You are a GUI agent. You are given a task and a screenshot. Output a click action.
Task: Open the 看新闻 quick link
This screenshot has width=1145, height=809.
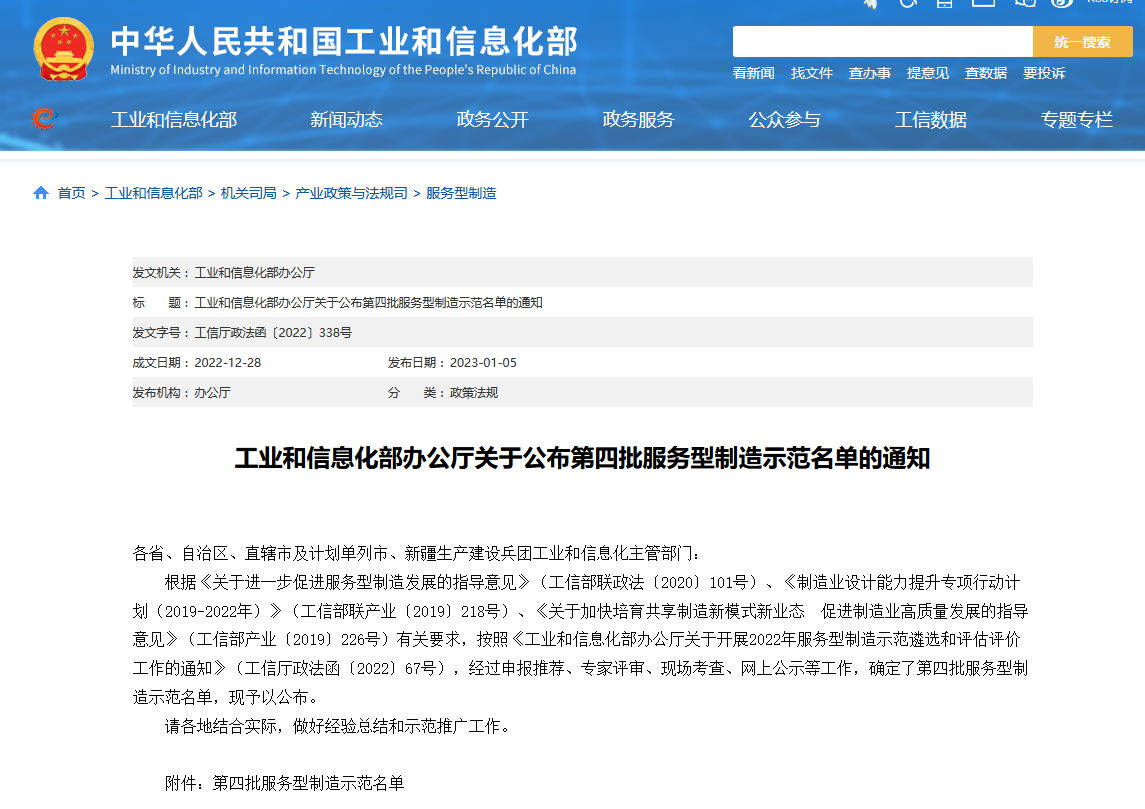click(x=754, y=73)
